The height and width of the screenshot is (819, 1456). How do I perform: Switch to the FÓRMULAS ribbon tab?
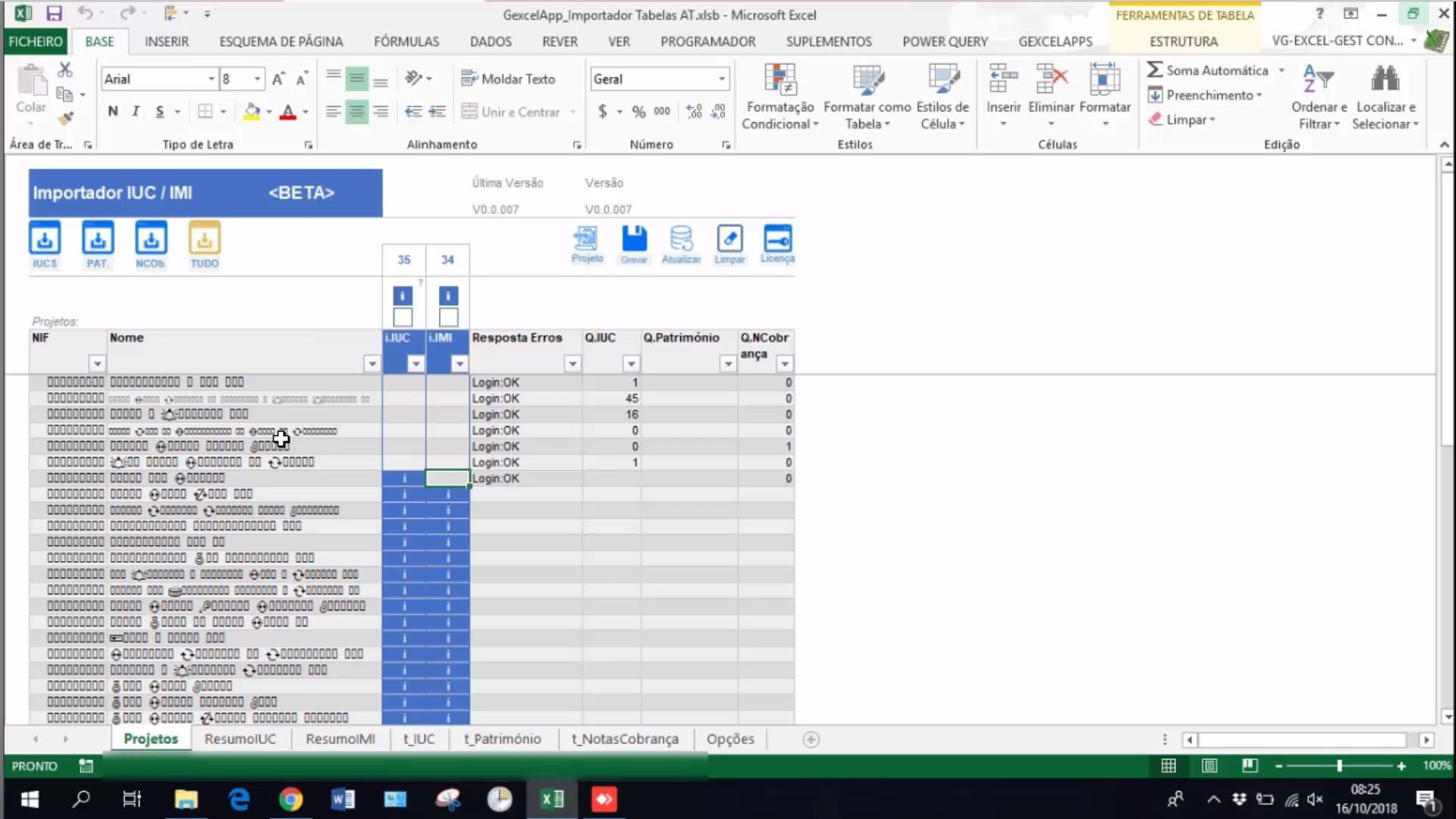point(406,41)
